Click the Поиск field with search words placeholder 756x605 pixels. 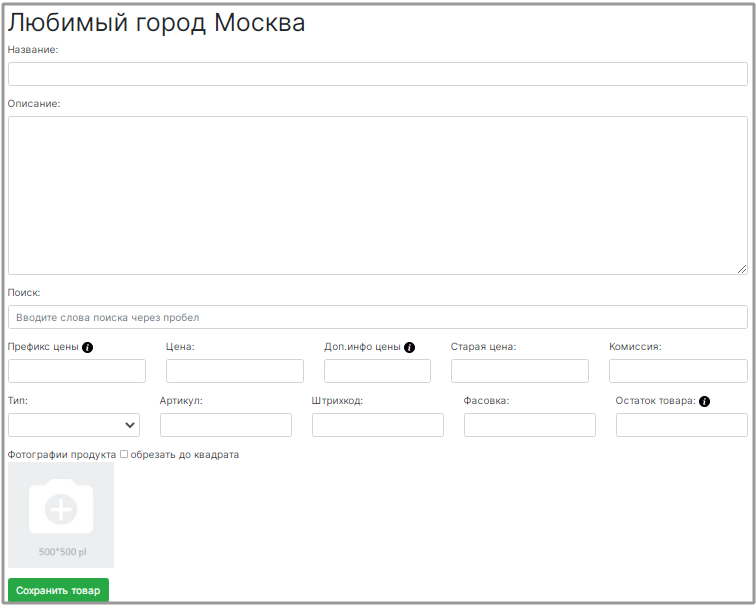pos(378,317)
